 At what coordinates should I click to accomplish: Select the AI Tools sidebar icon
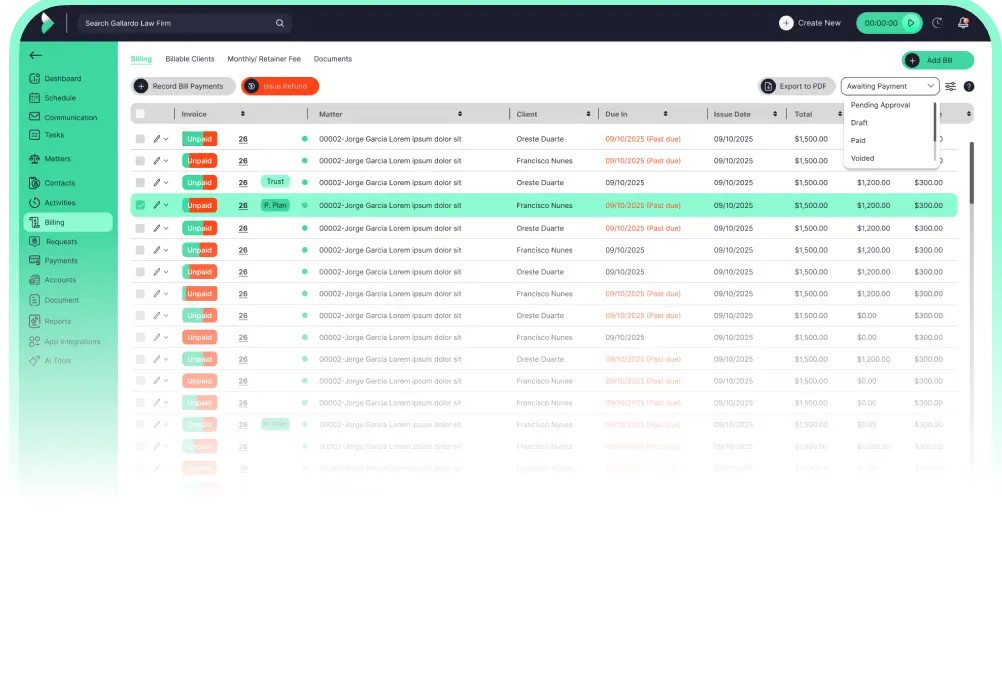pos(36,361)
